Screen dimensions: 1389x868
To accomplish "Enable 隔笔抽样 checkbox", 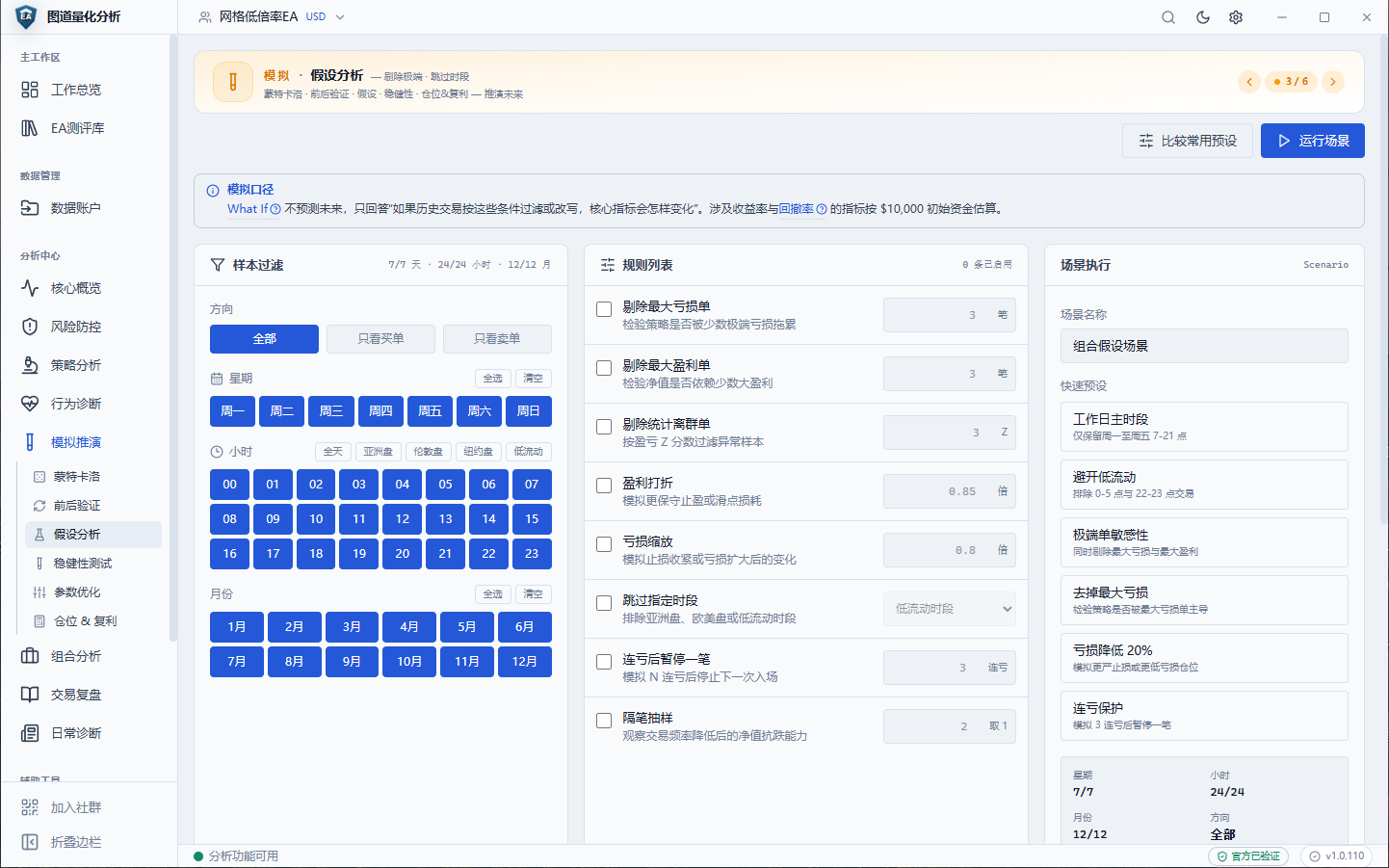I will (x=604, y=721).
